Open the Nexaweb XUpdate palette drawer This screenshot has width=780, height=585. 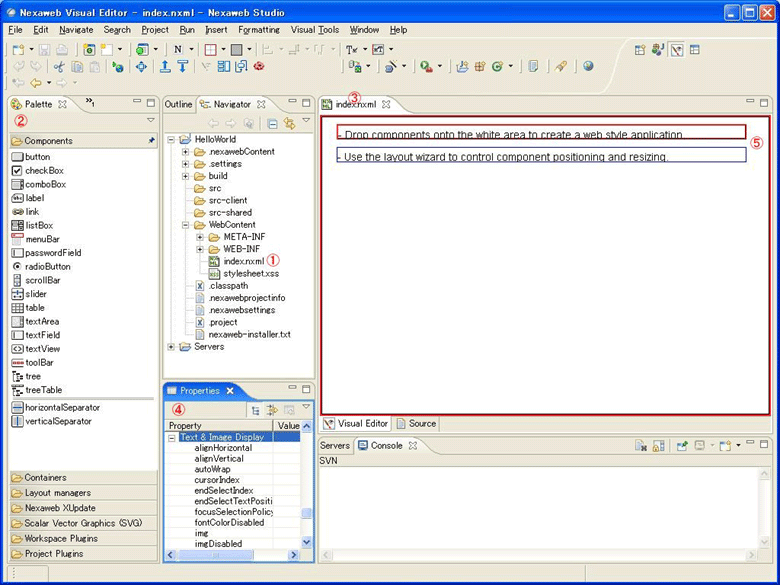click(83, 508)
